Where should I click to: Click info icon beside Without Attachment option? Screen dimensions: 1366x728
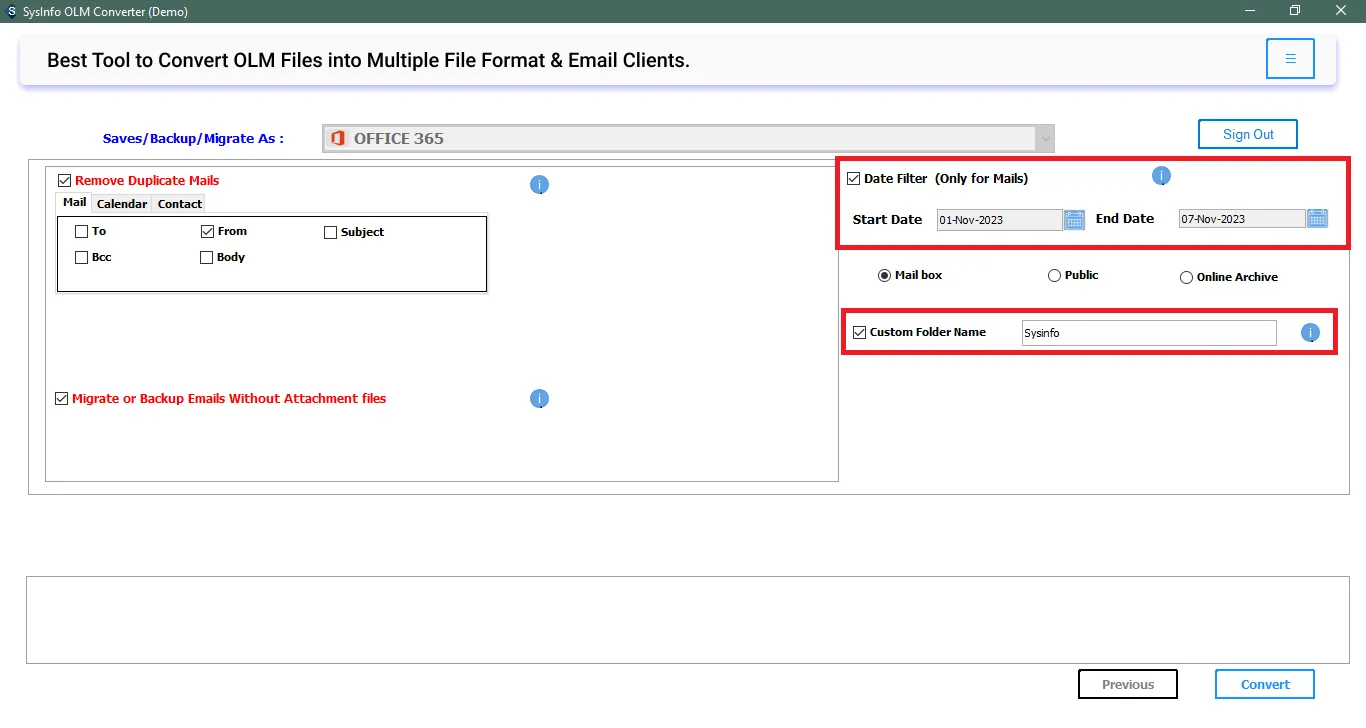click(539, 399)
